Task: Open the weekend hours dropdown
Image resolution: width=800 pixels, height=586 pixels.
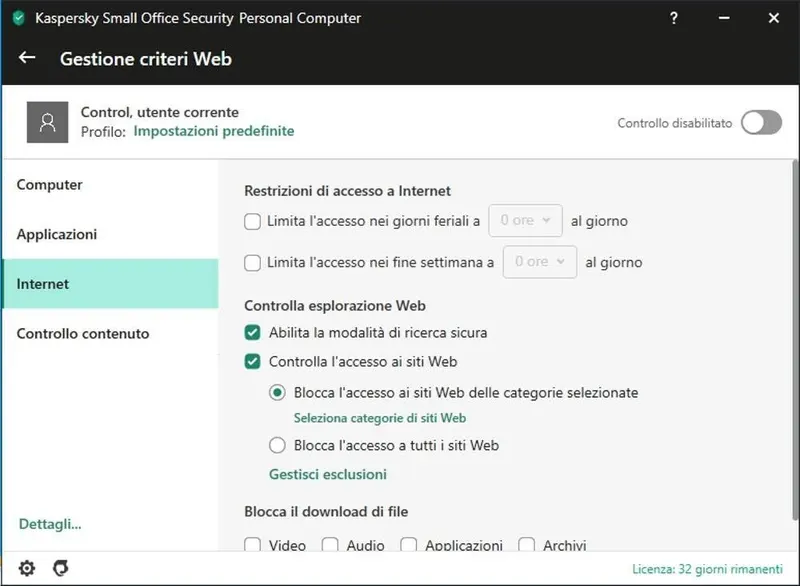Action: 540,262
